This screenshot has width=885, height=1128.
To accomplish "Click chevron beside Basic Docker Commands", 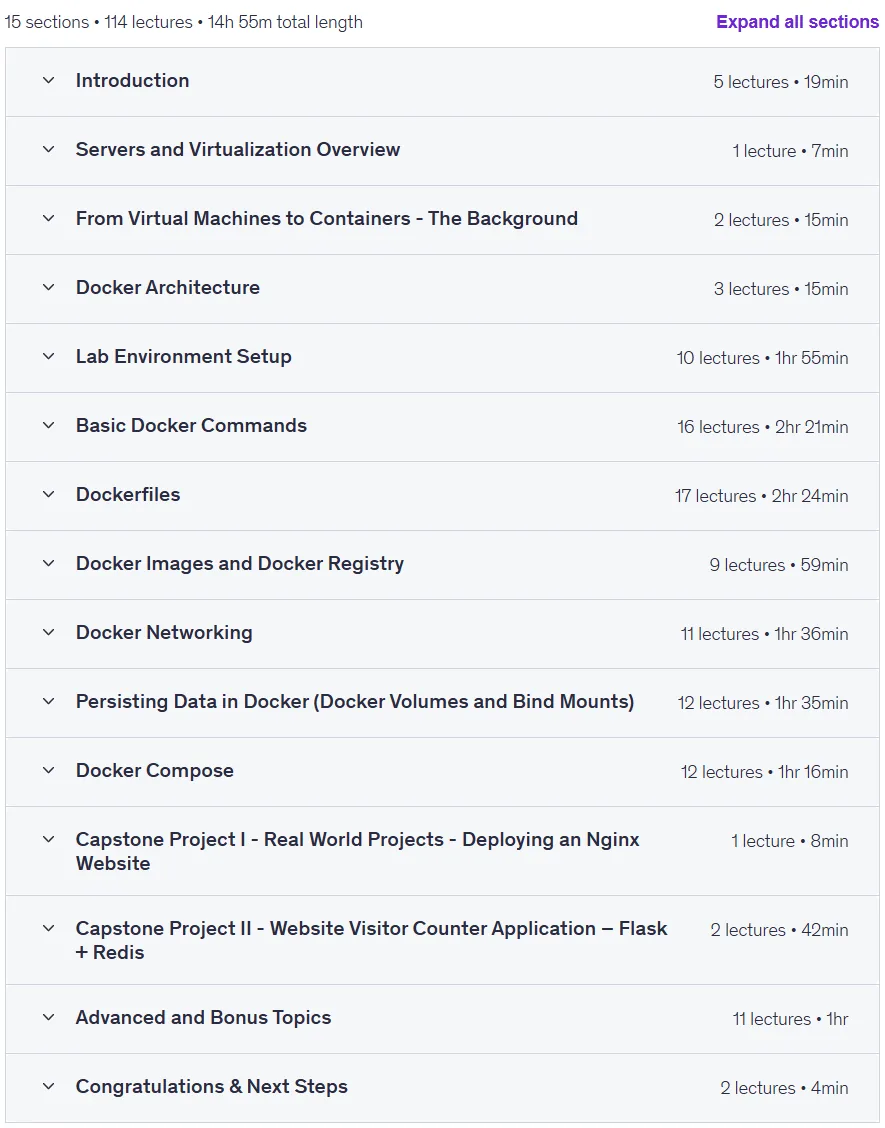I will coord(48,426).
